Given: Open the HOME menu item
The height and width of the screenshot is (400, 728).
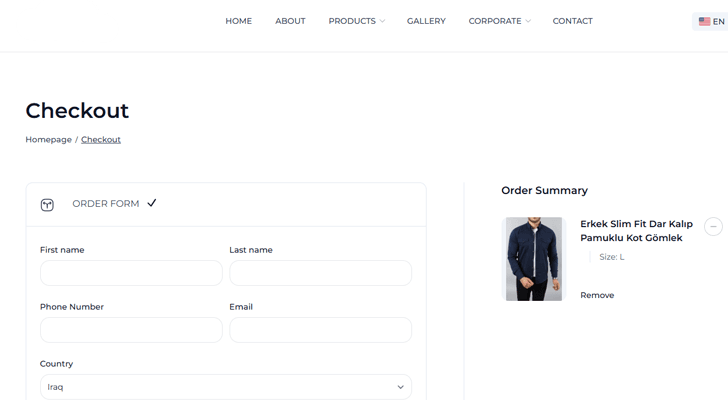Looking at the screenshot, I should [x=238, y=21].
